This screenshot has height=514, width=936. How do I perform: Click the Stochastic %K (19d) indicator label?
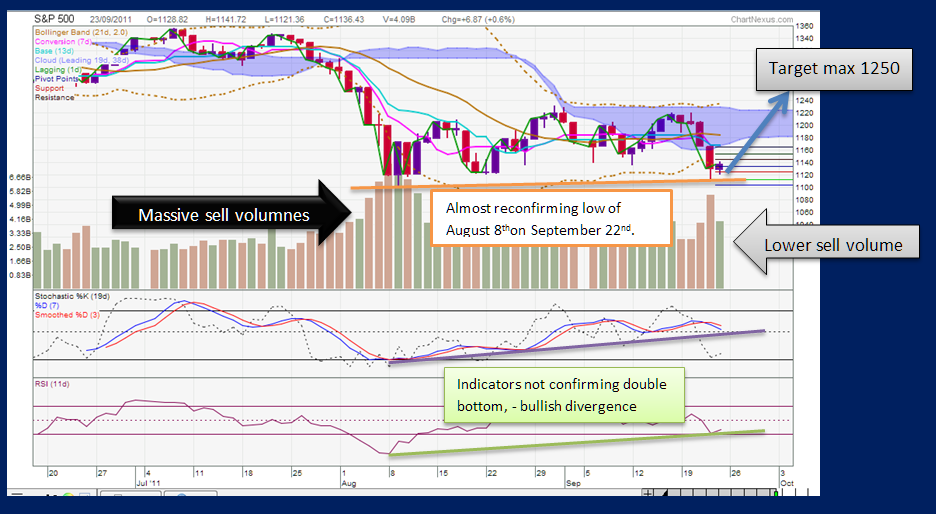(72, 296)
